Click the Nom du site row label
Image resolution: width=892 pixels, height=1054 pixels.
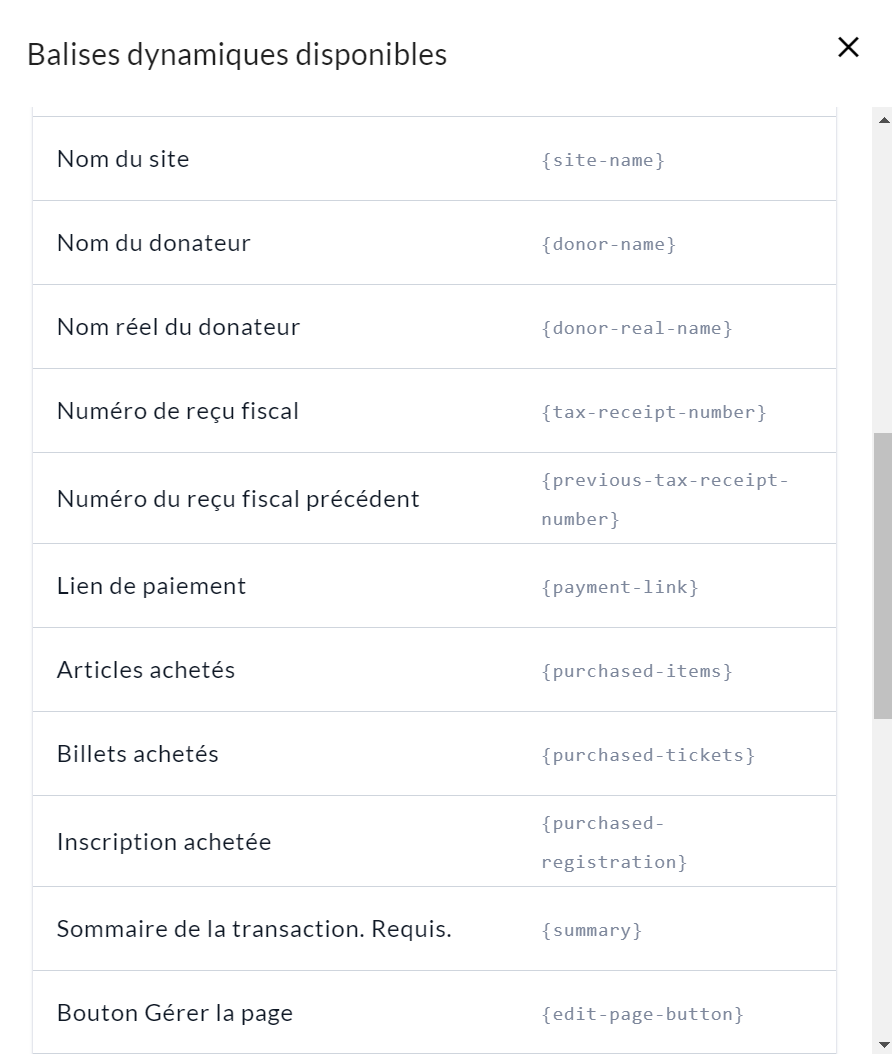[x=123, y=159]
